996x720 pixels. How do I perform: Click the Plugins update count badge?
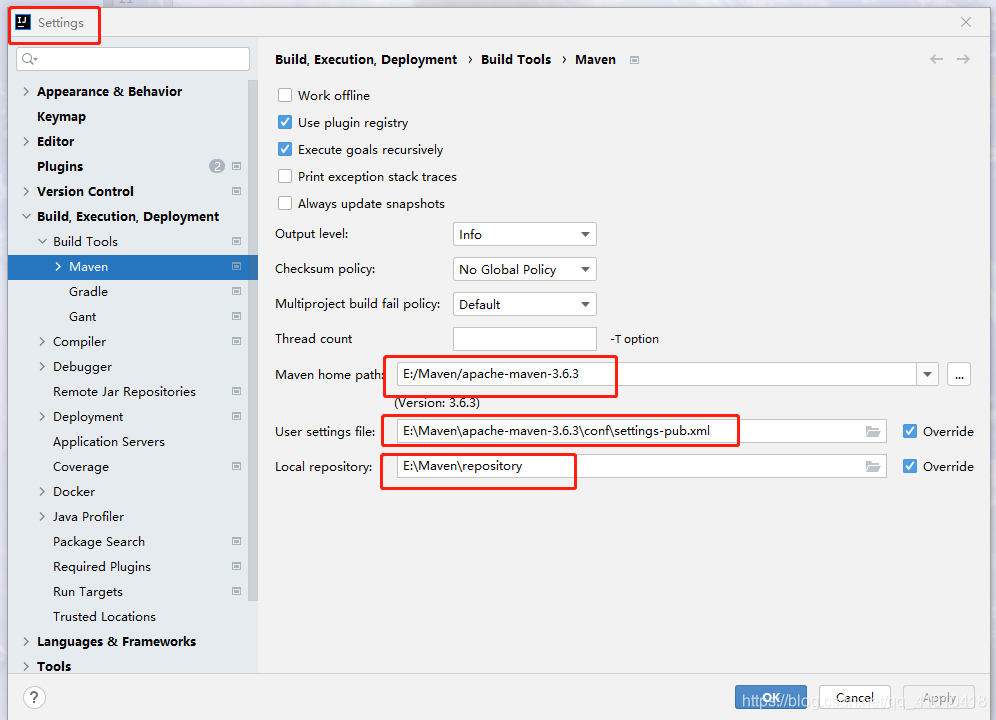pyautogui.click(x=217, y=166)
